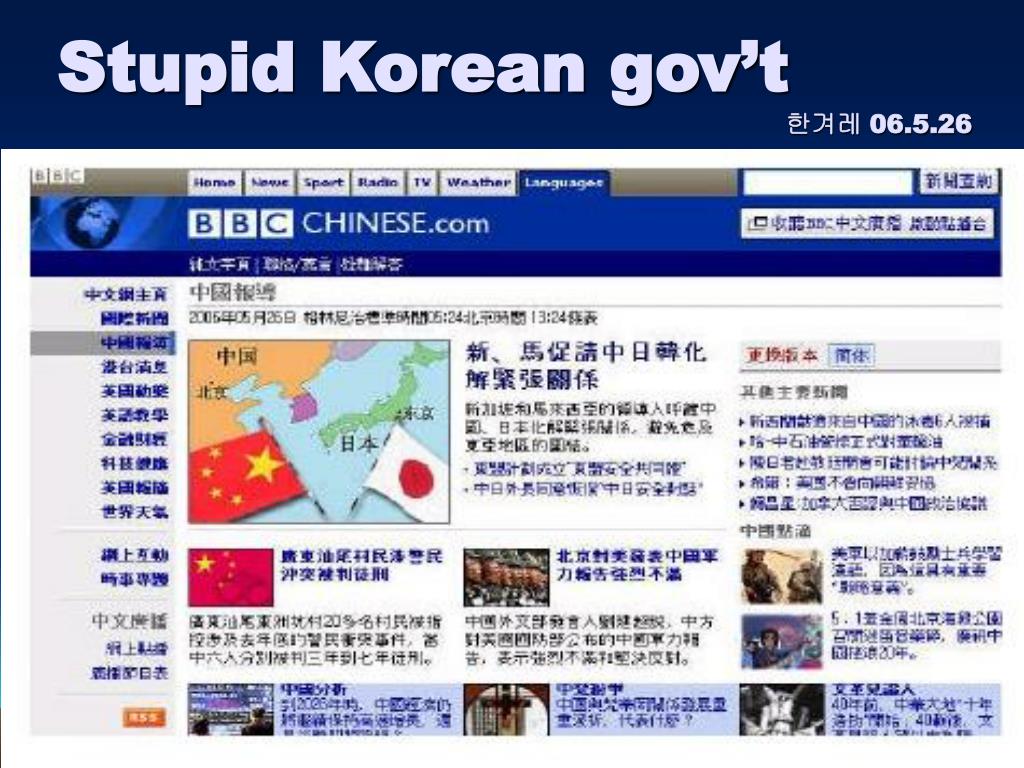Click the China-Japan map lead image

(x=319, y=432)
